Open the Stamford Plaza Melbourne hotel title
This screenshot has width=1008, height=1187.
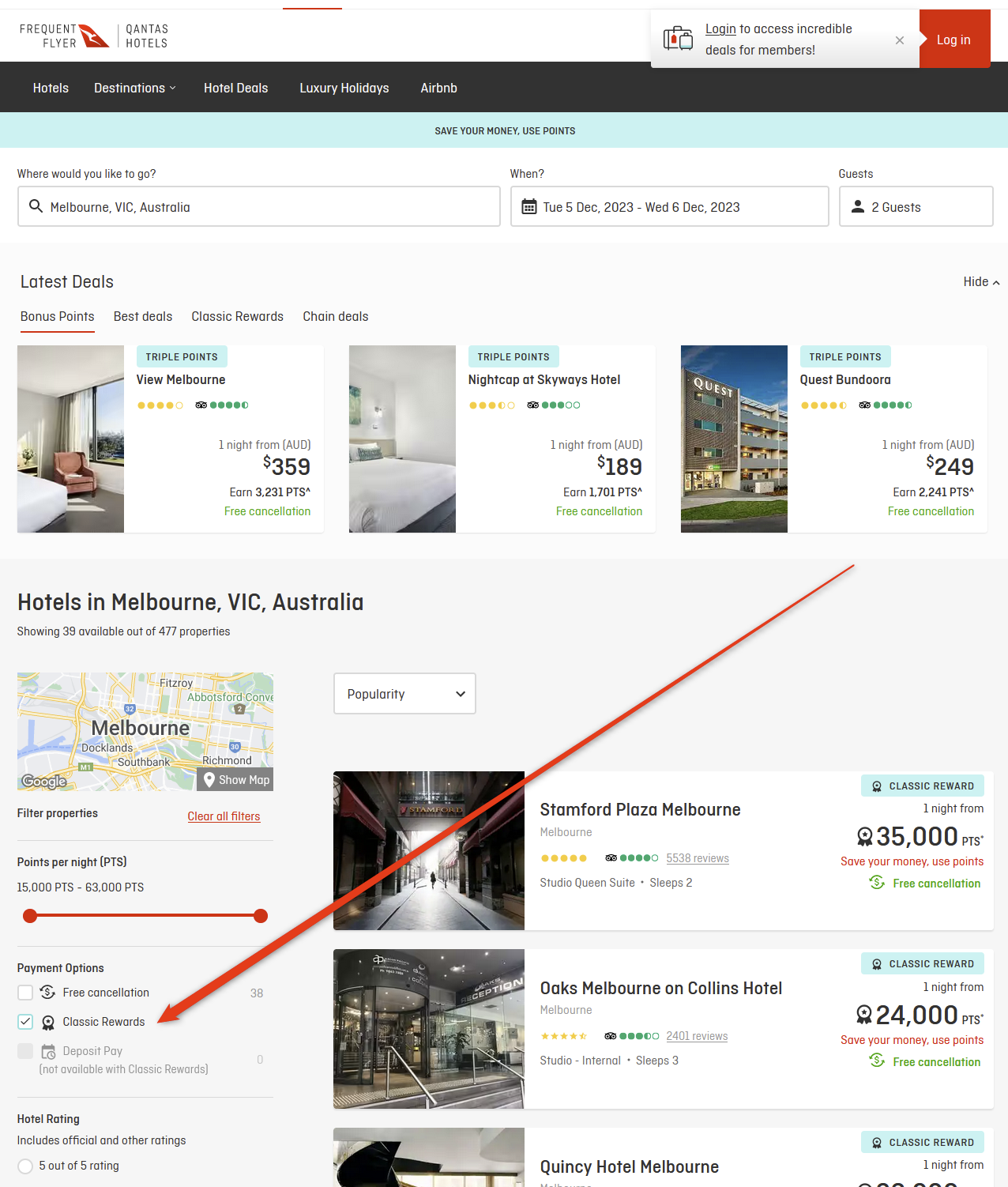point(641,810)
